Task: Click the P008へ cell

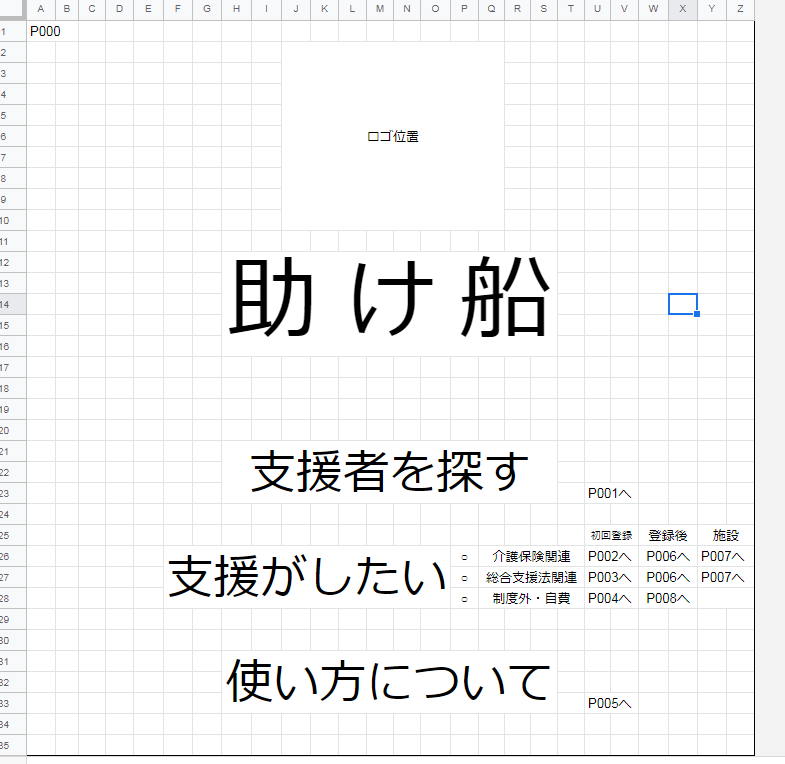Action: pyautogui.click(x=668, y=599)
